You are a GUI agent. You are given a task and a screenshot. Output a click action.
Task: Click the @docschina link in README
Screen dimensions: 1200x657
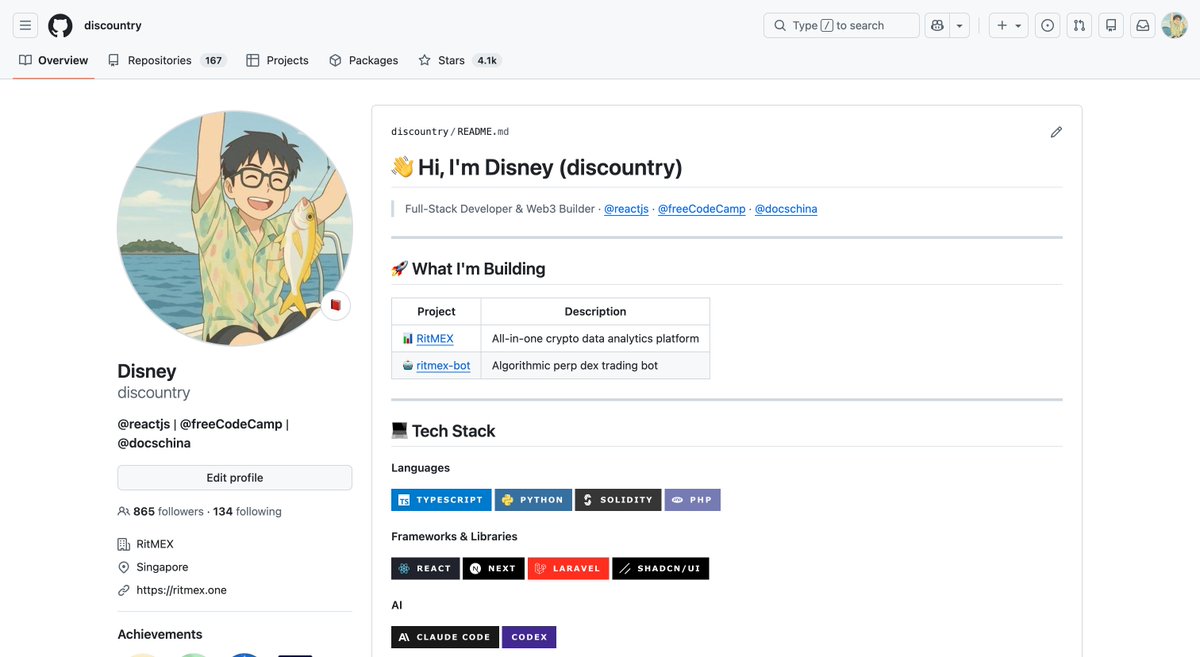click(x=786, y=209)
